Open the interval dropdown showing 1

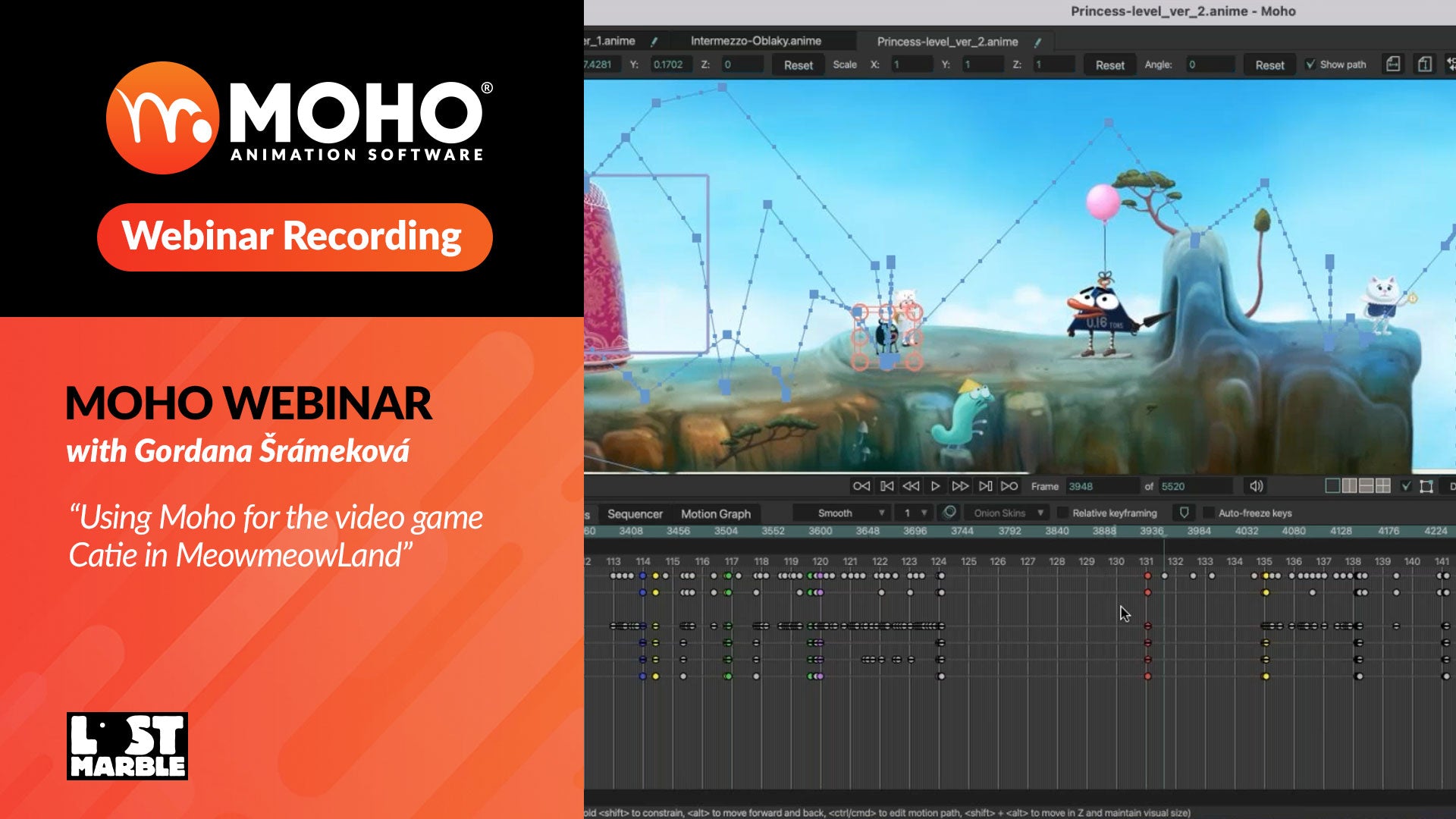[x=915, y=513]
